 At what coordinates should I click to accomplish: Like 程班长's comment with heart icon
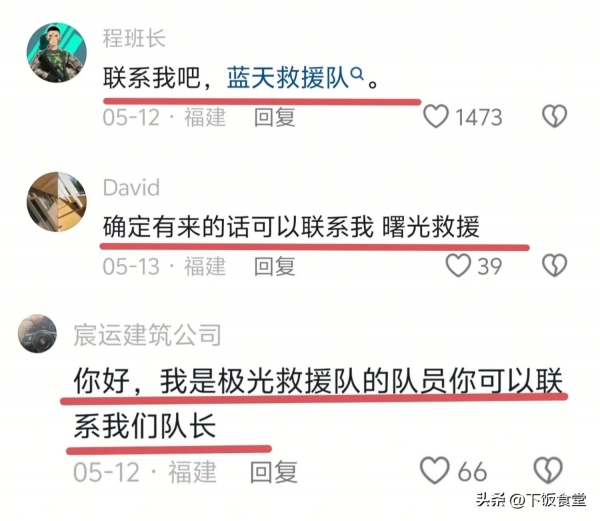click(435, 116)
